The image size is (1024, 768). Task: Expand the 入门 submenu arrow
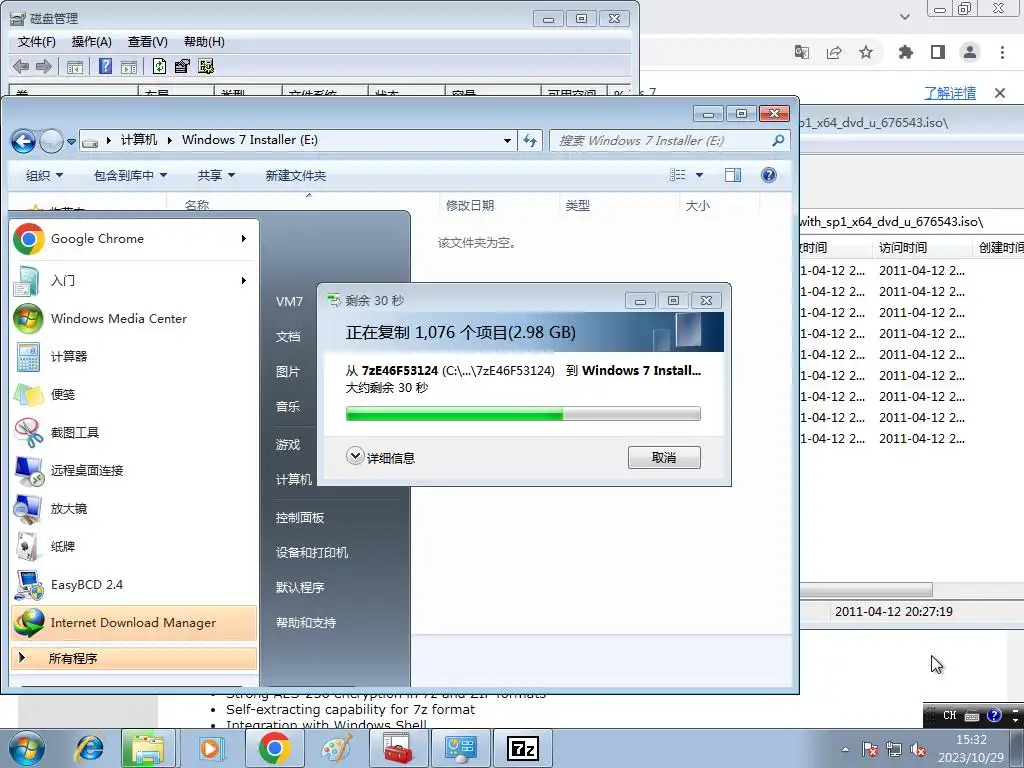tap(244, 281)
